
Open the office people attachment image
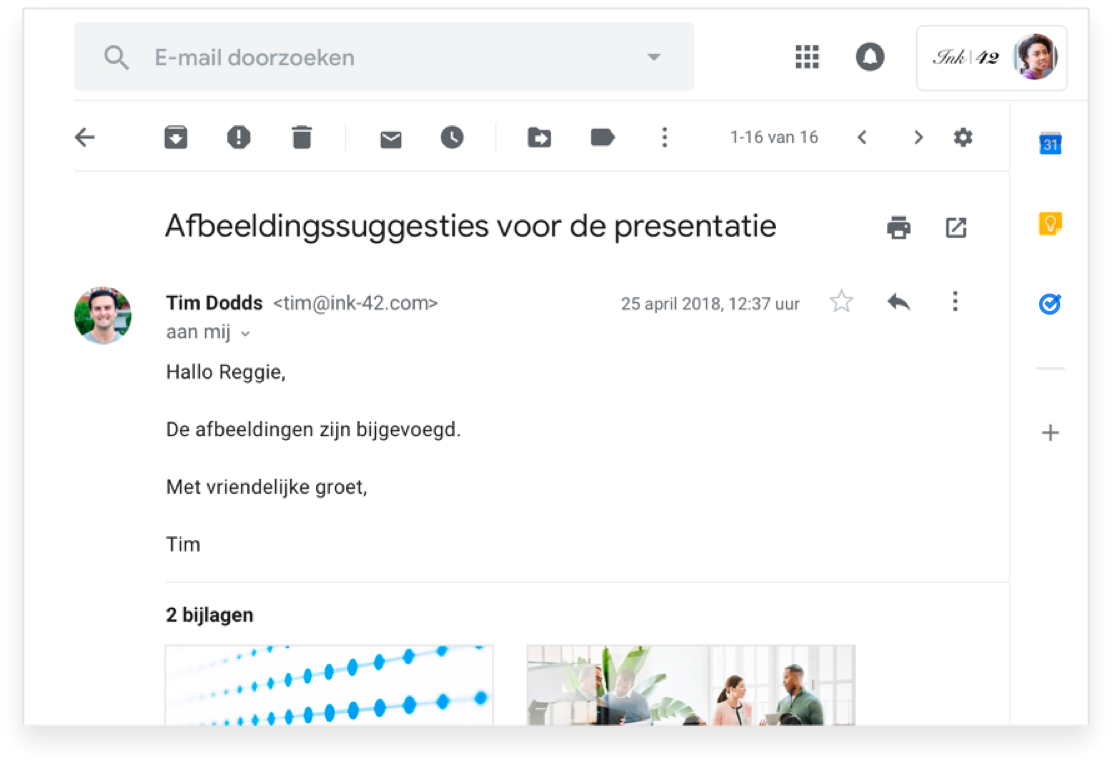[x=691, y=685]
